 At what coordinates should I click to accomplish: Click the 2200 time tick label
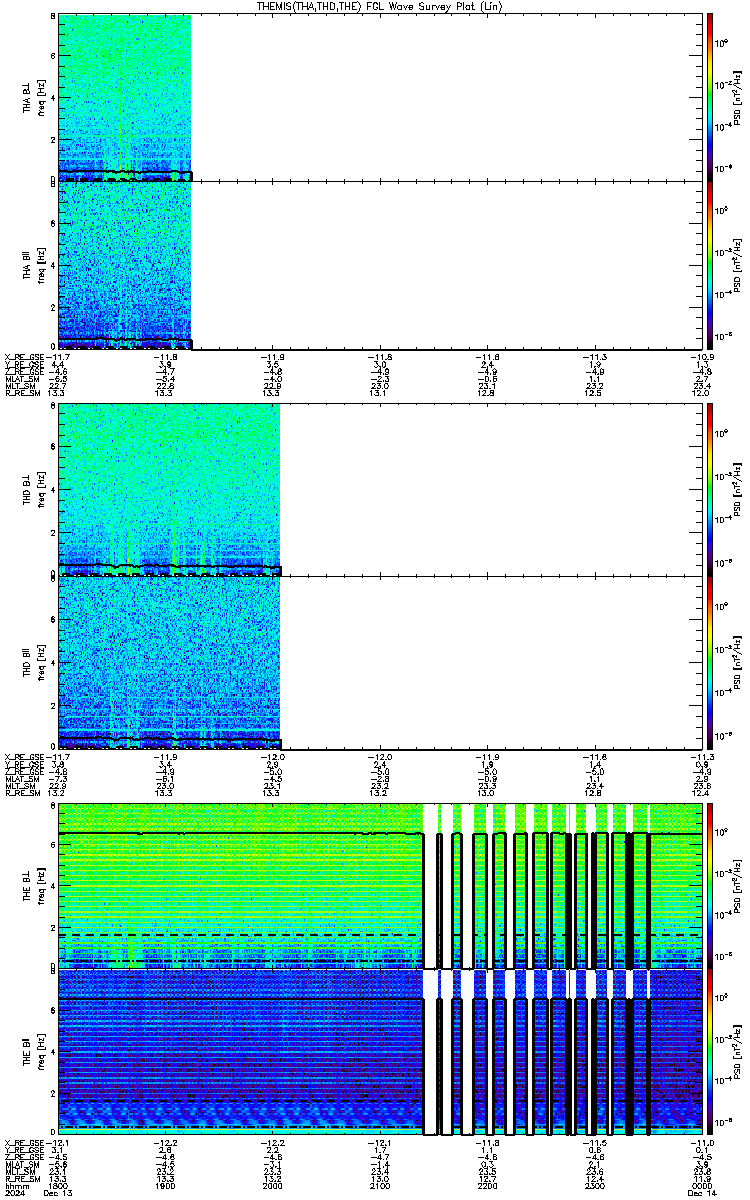click(487, 1185)
